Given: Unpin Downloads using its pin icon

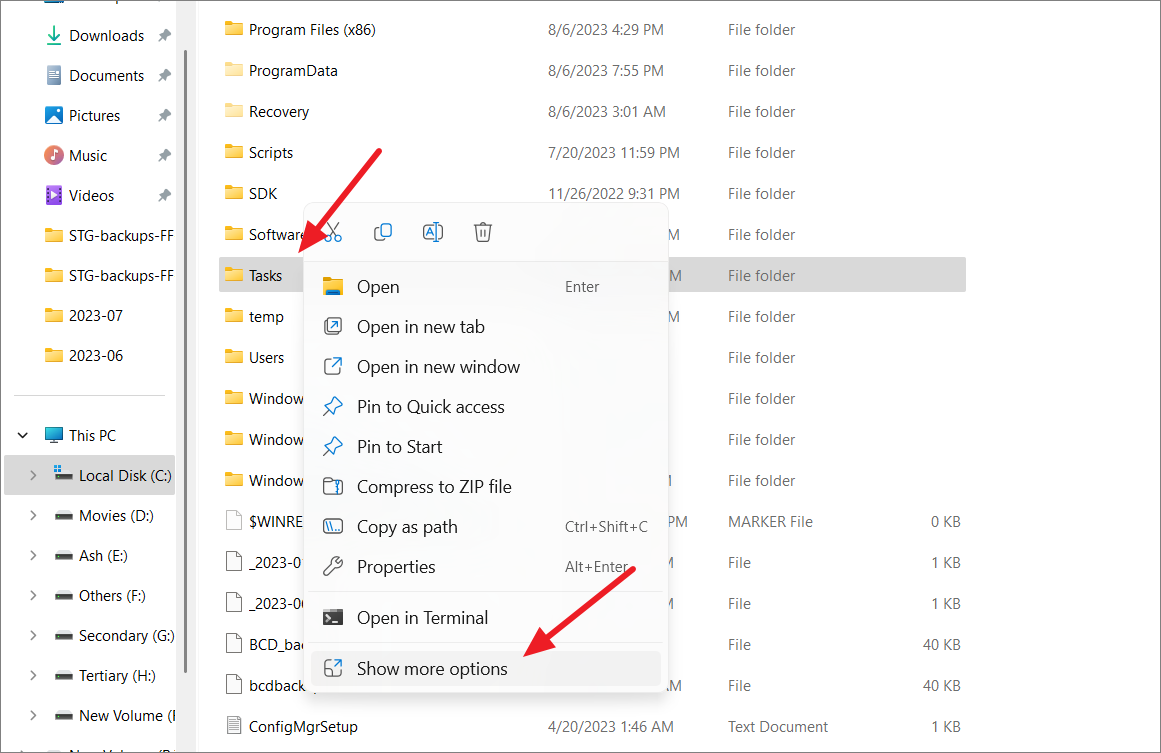Looking at the screenshot, I should (166, 35).
